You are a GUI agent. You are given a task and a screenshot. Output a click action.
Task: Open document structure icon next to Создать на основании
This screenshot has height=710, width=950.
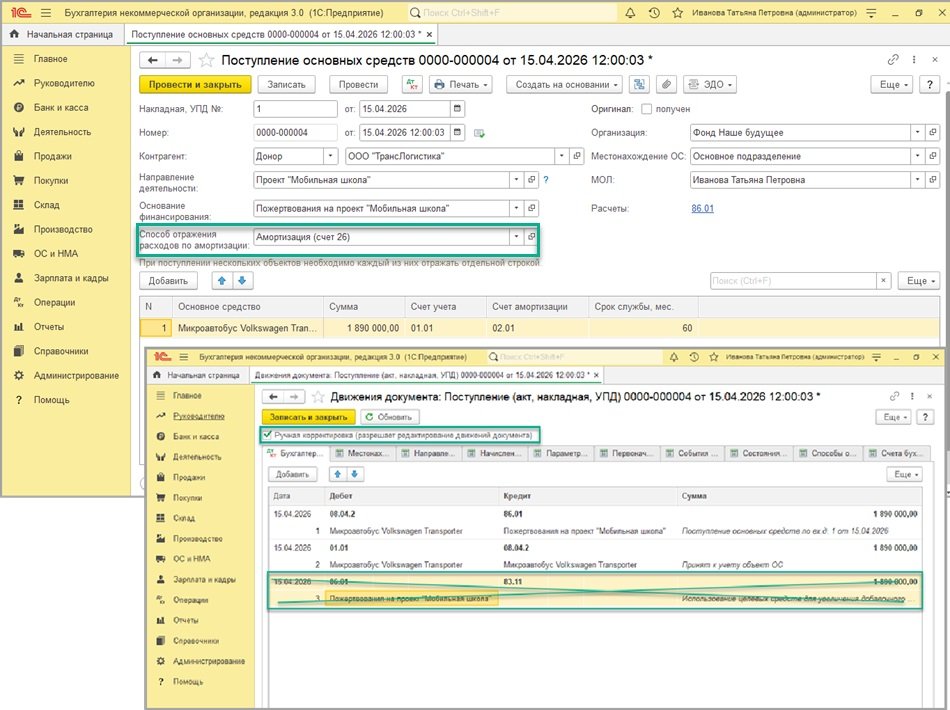639,84
